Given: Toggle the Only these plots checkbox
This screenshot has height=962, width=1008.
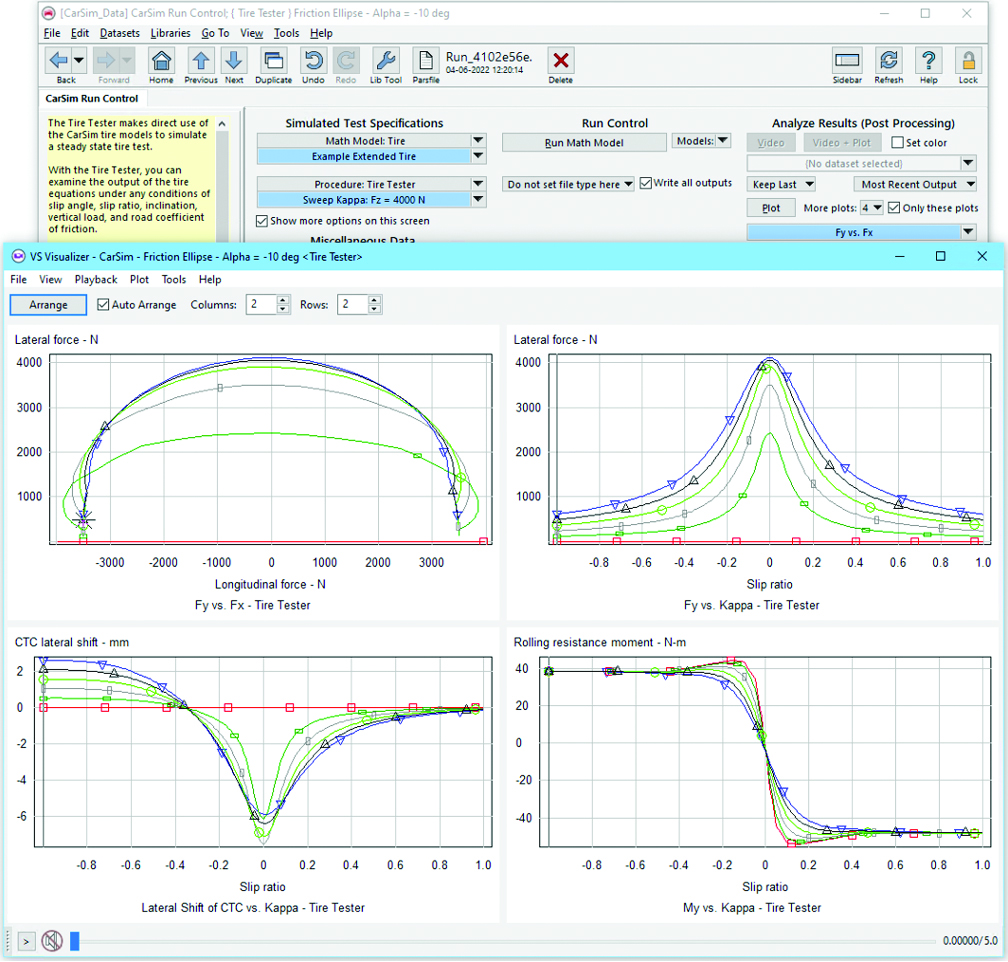Looking at the screenshot, I should [894, 208].
